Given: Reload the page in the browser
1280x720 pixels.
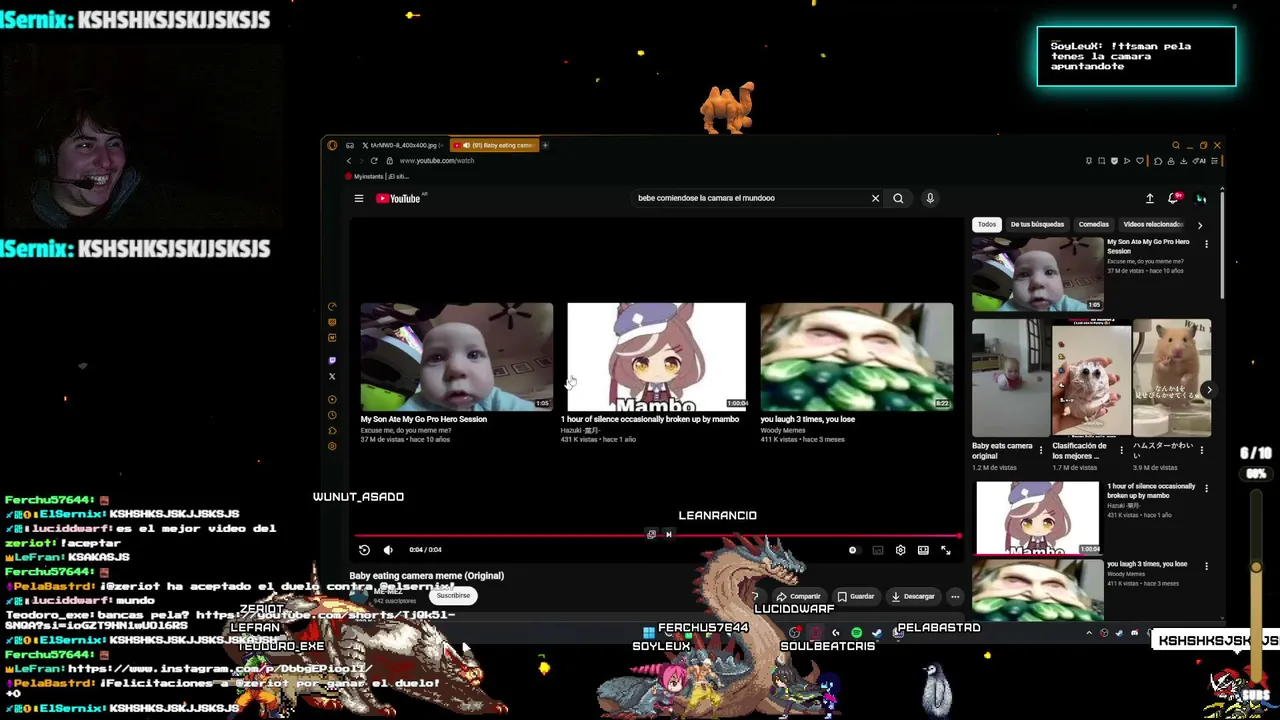Looking at the screenshot, I should tap(374, 160).
